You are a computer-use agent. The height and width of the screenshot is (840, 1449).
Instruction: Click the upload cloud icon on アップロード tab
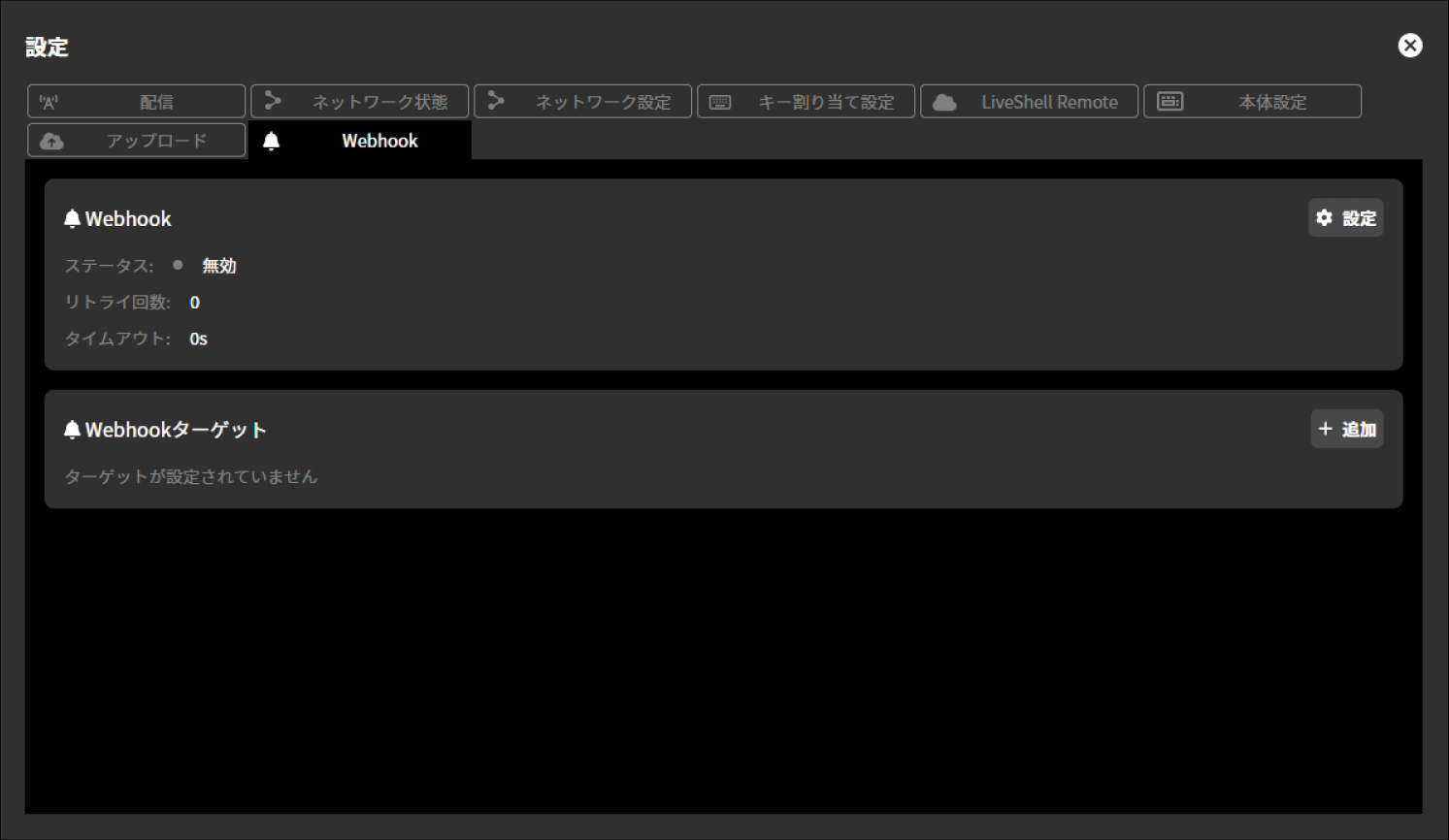click(x=51, y=140)
